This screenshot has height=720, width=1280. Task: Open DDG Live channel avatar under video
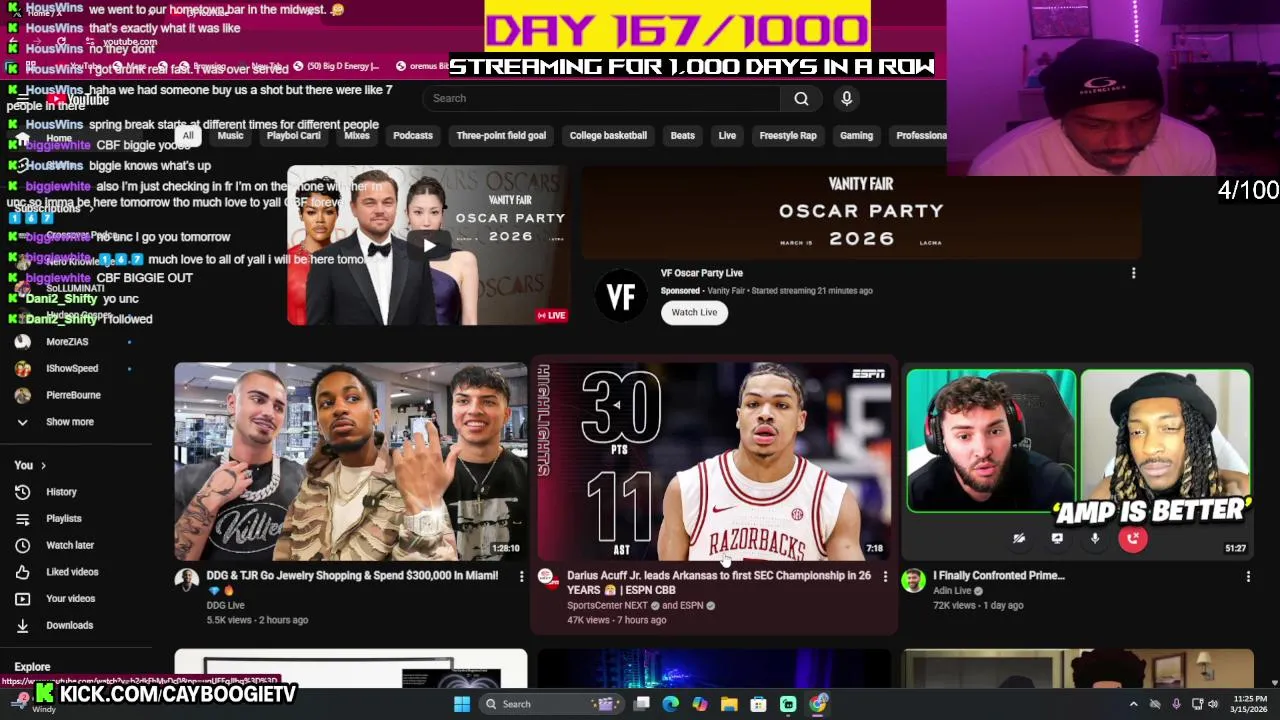click(187, 581)
